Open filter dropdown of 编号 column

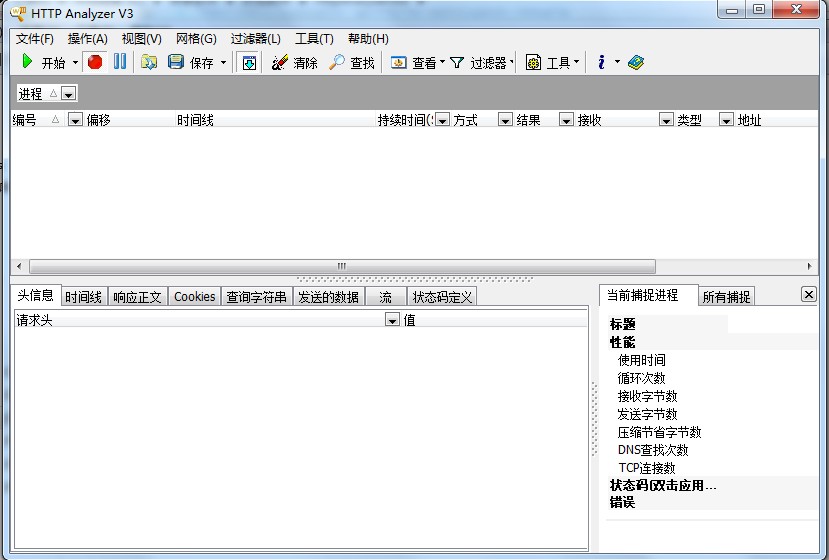point(75,121)
